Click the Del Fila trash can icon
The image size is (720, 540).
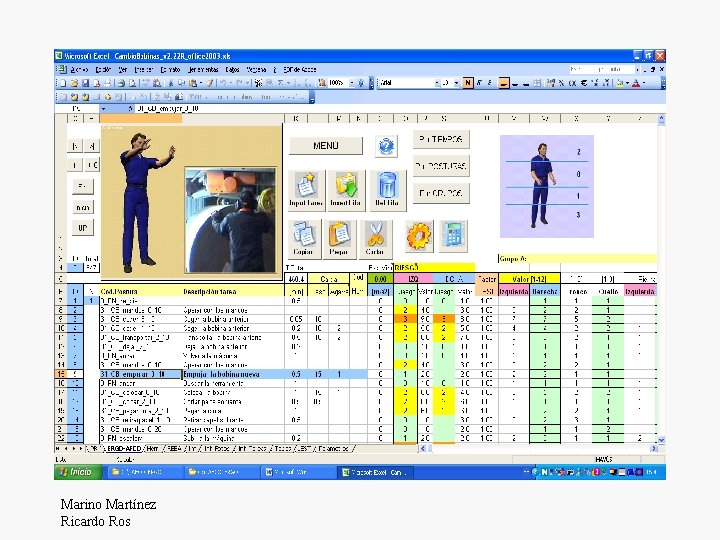(x=387, y=190)
